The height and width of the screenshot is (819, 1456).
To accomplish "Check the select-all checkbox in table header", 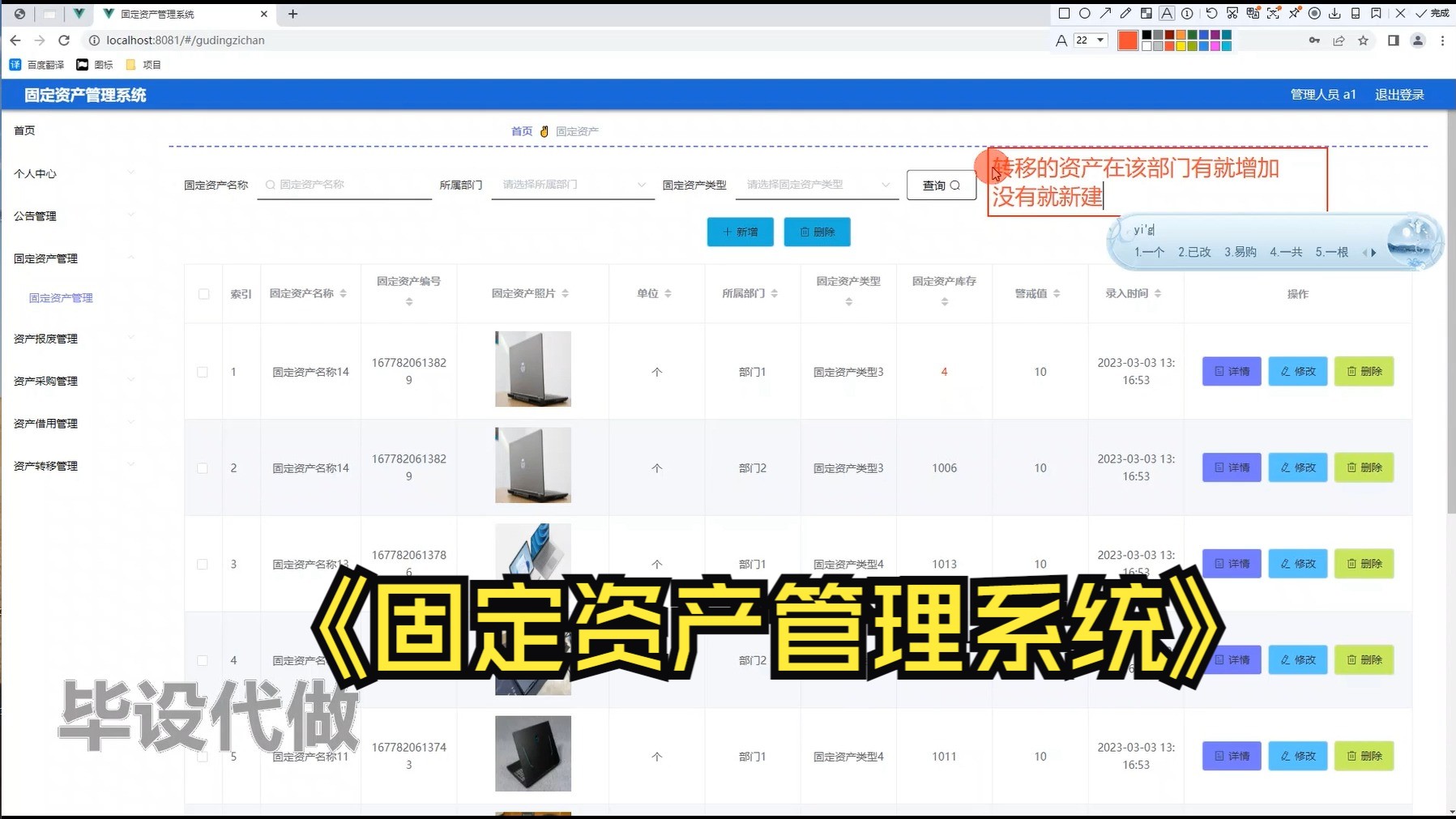I will 203,294.
